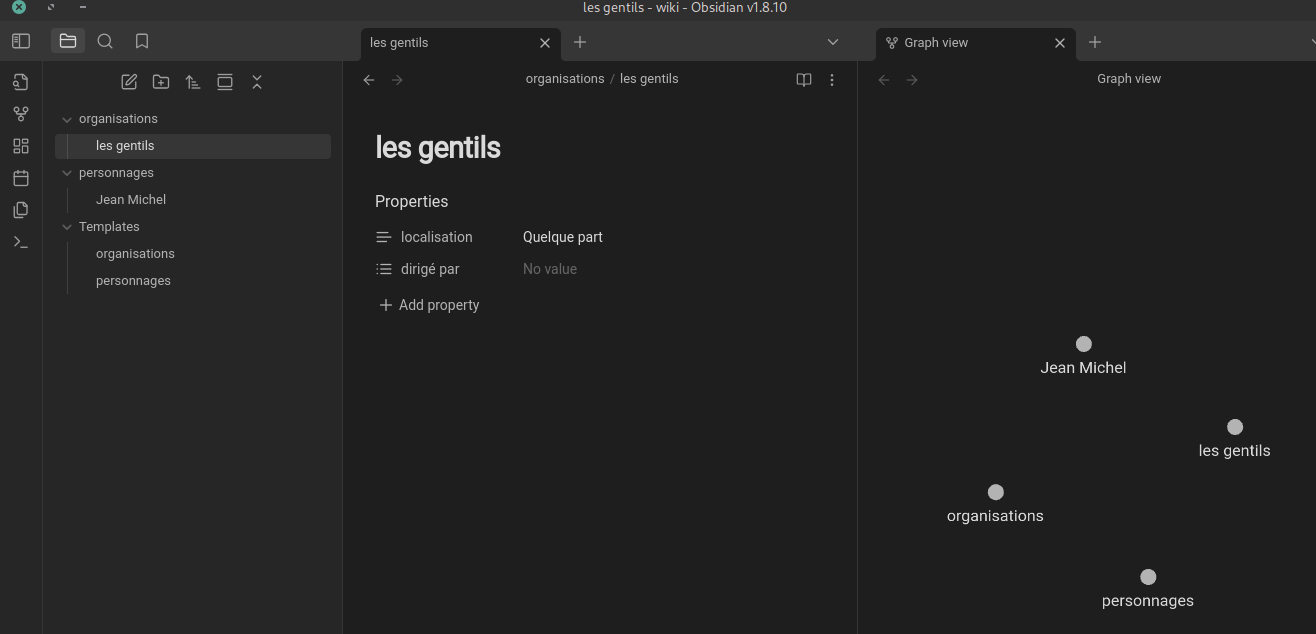The height and width of the screenshot is (634, 1316).
Task: Collapse the organisations folder
Action: 68,119
